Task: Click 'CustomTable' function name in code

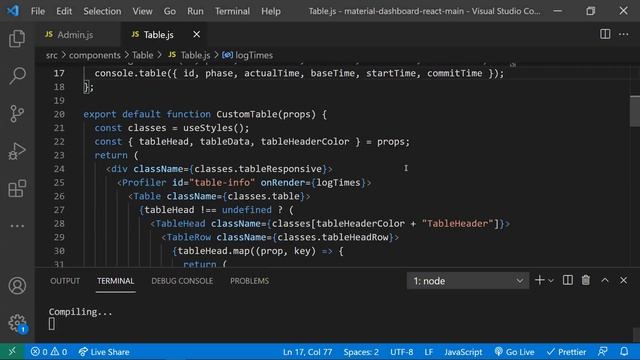Action: 247,114
